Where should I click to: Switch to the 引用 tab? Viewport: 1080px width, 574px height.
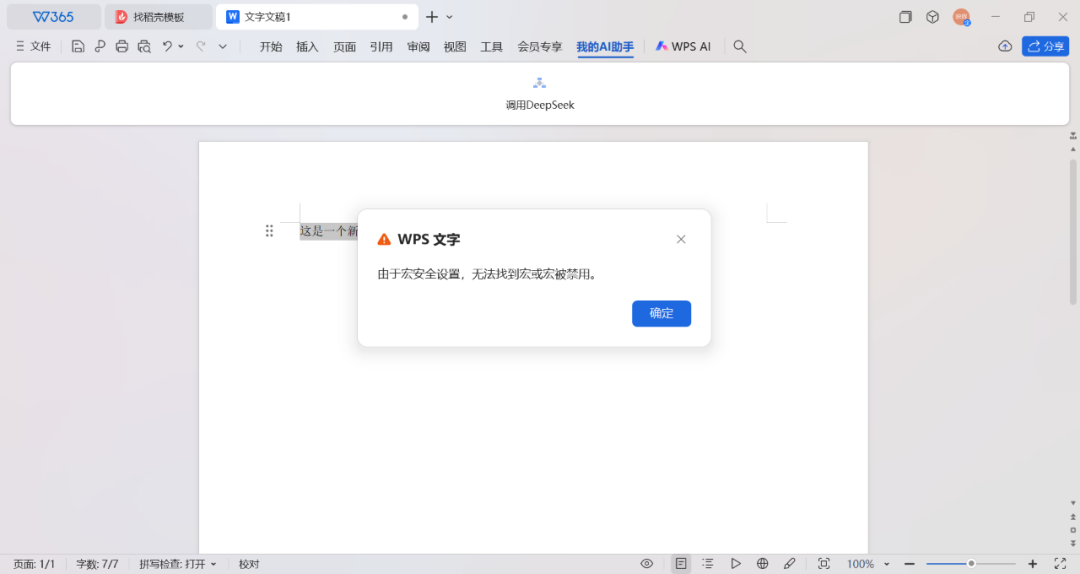381,46
